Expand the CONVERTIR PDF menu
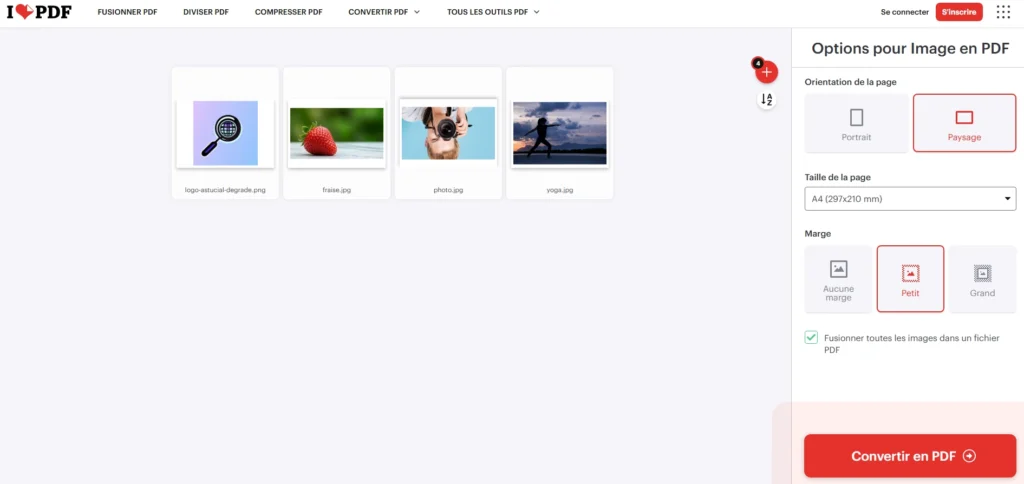 384,12
